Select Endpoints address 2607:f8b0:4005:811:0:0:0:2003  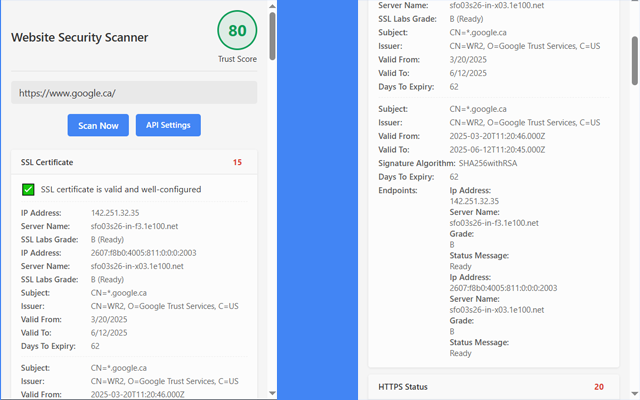point(503,288)
